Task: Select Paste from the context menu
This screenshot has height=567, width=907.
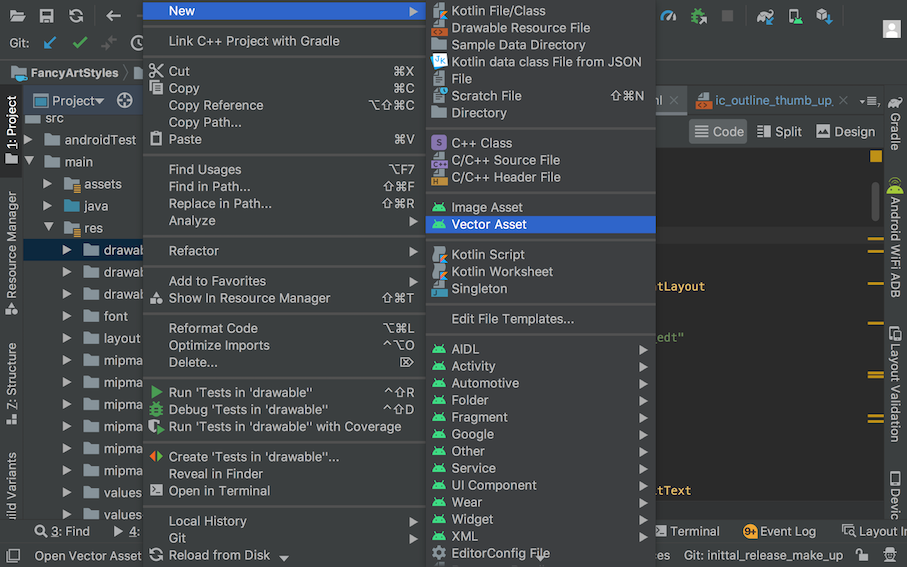Action: (x=284, y=139)
